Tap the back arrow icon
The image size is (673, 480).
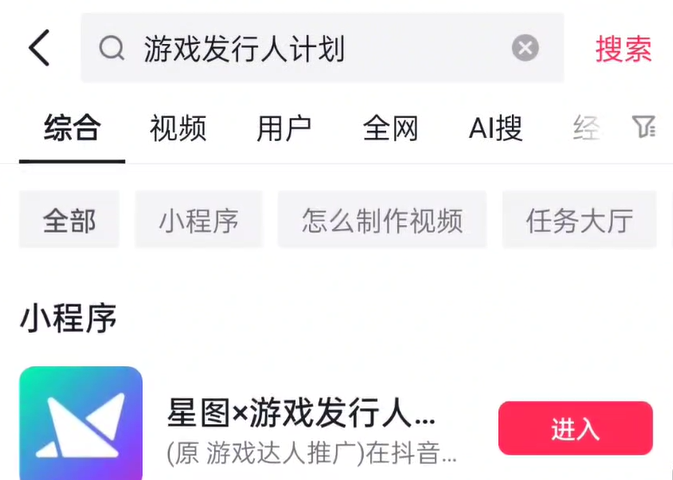[39, 48]
